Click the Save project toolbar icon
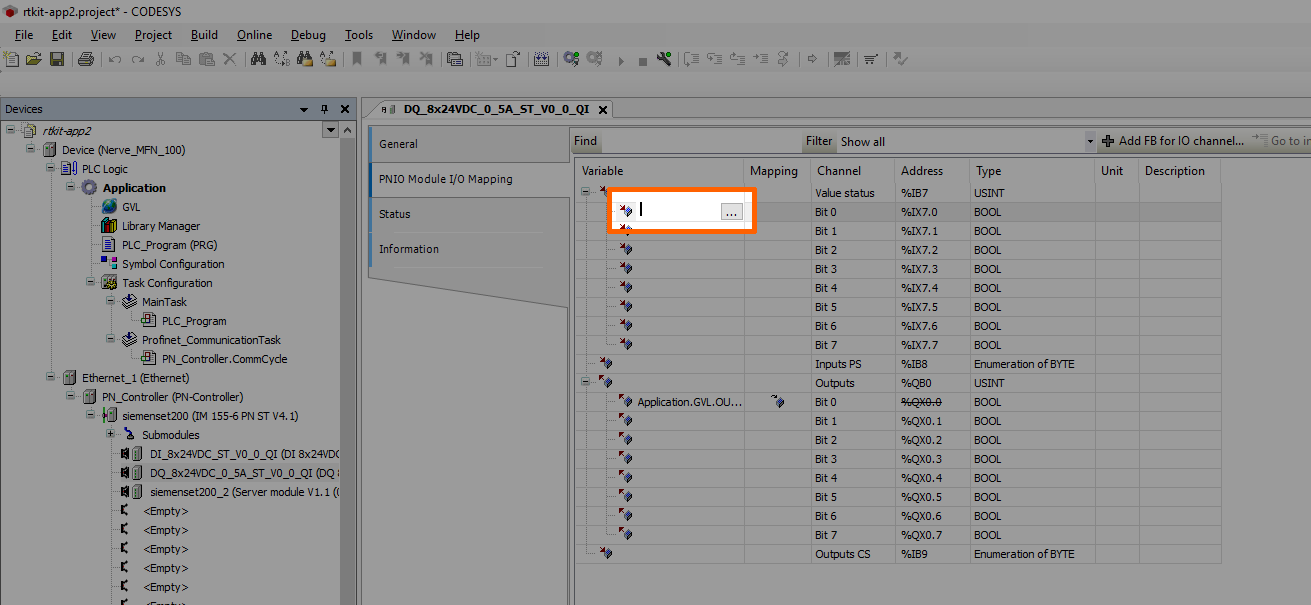The width and height of the screenshot is (1311, 605). click(57, 59)
